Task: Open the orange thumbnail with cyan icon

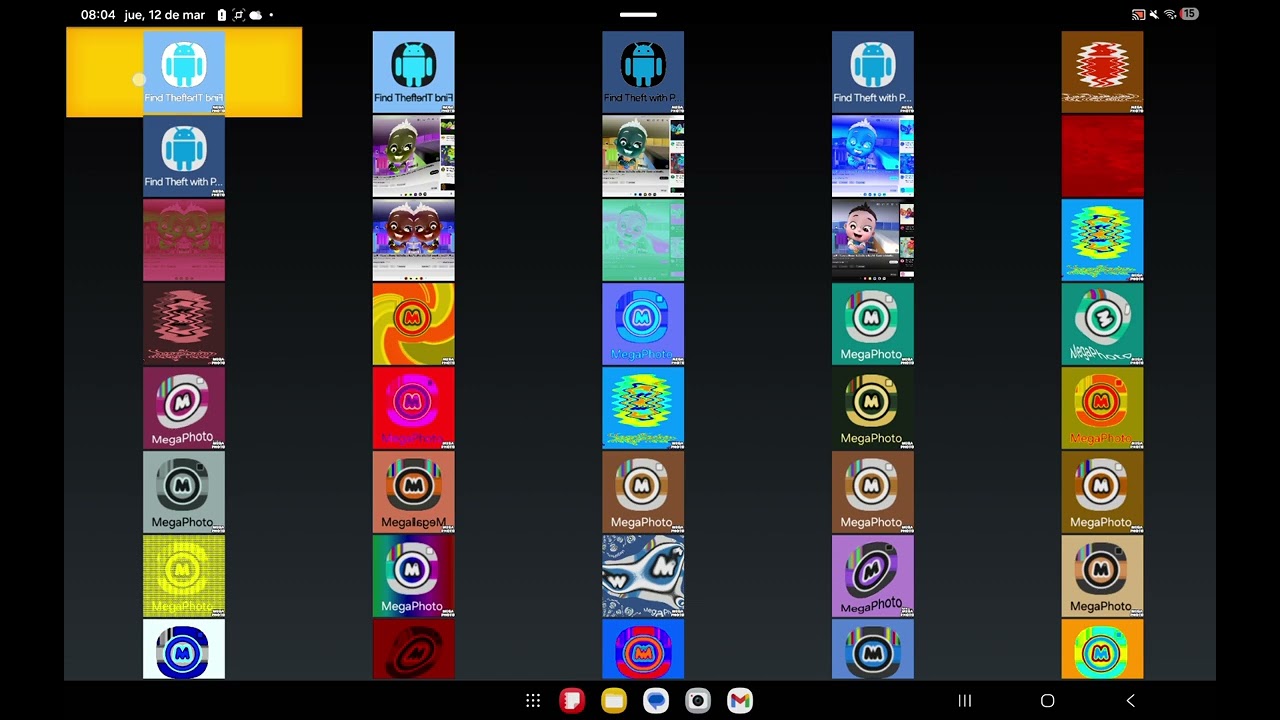Action: coord(1102,649)
